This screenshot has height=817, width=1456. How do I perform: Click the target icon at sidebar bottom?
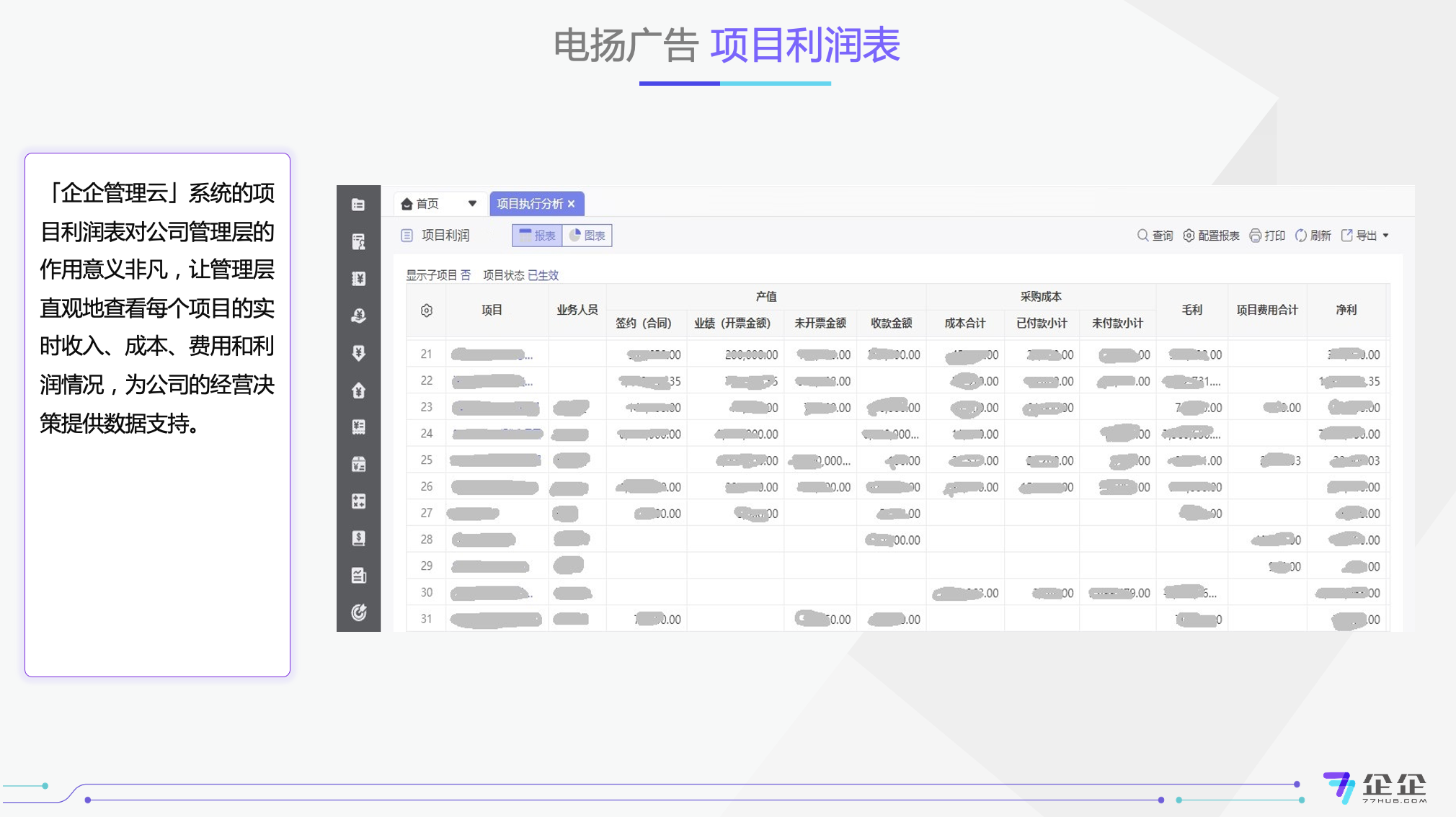(x=358, y=612)
